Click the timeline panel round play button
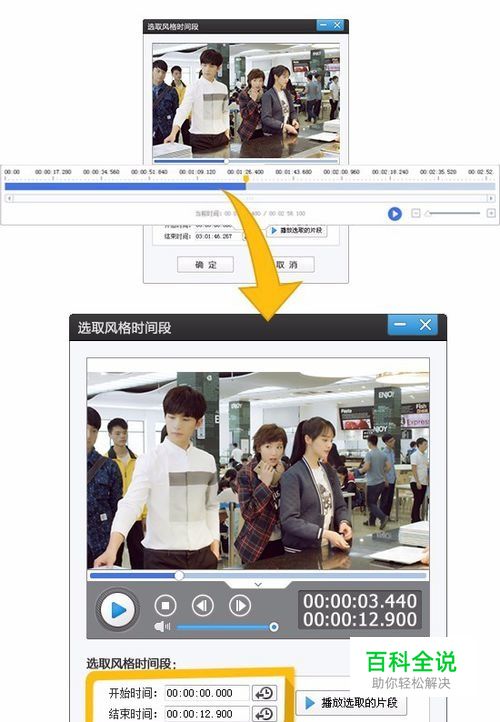 (x=395, y=214)
